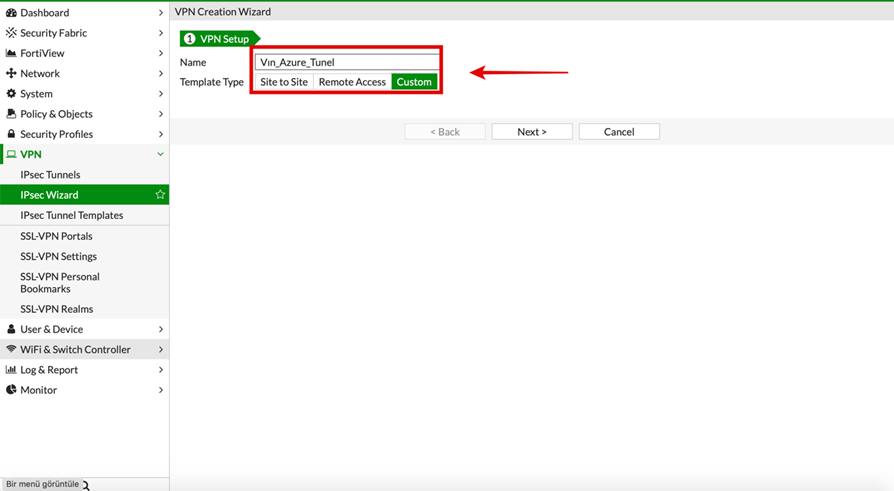Image resolution: width=894 pixels, height=491 pixels.
Task: Click the Log & Report bar chart icon
Action: coord(11,370)
